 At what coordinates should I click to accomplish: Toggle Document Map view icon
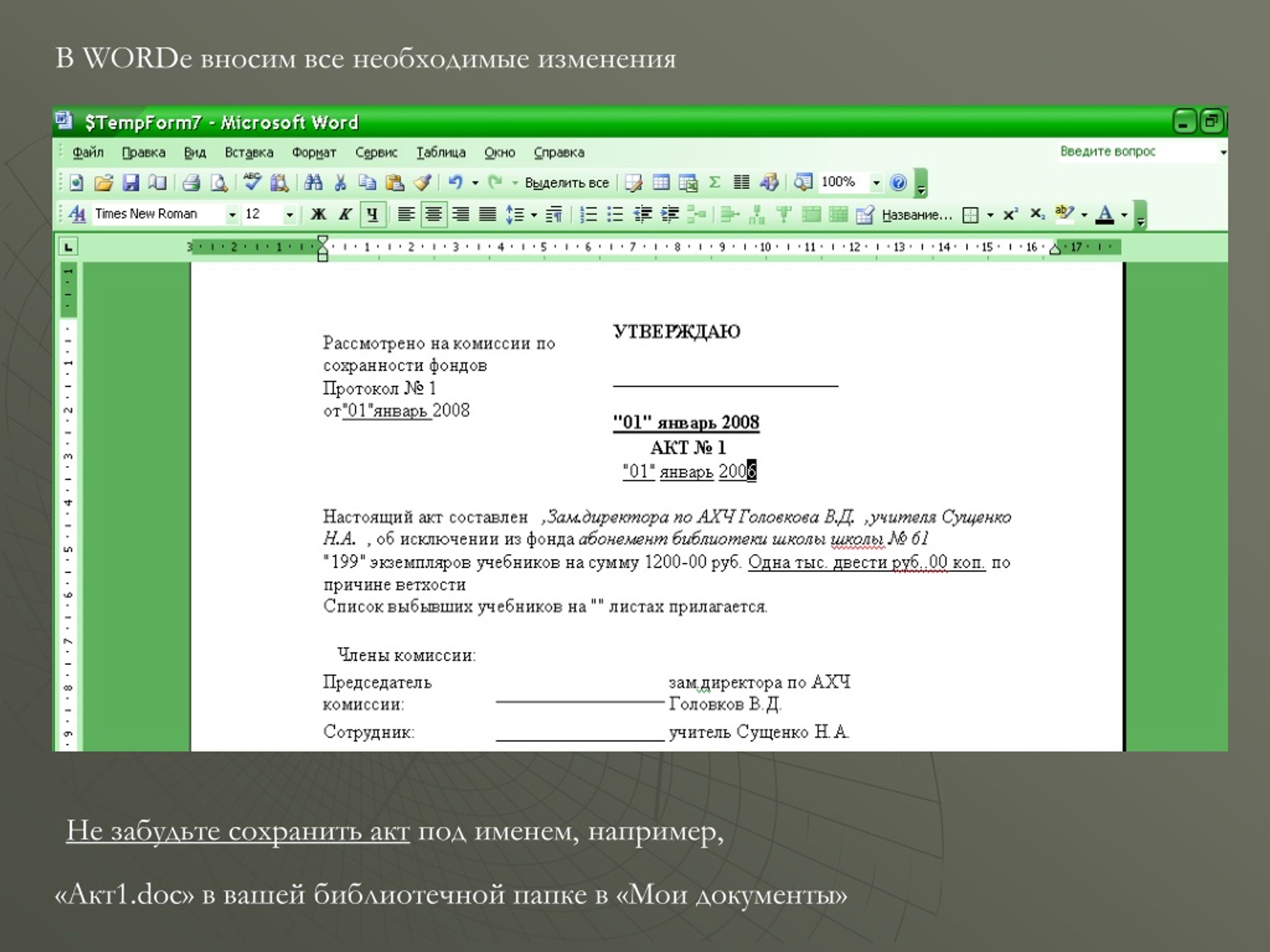coord(803,182)
